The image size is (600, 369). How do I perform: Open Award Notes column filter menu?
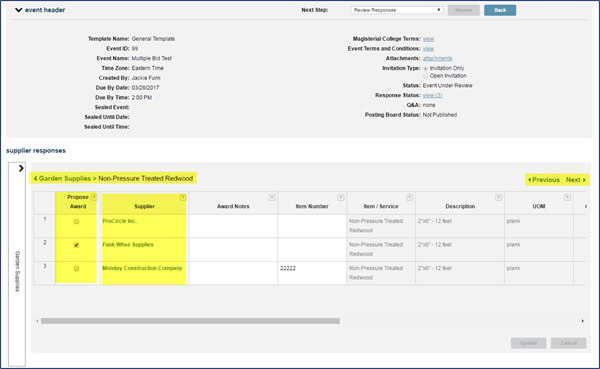tap(272, 198)
